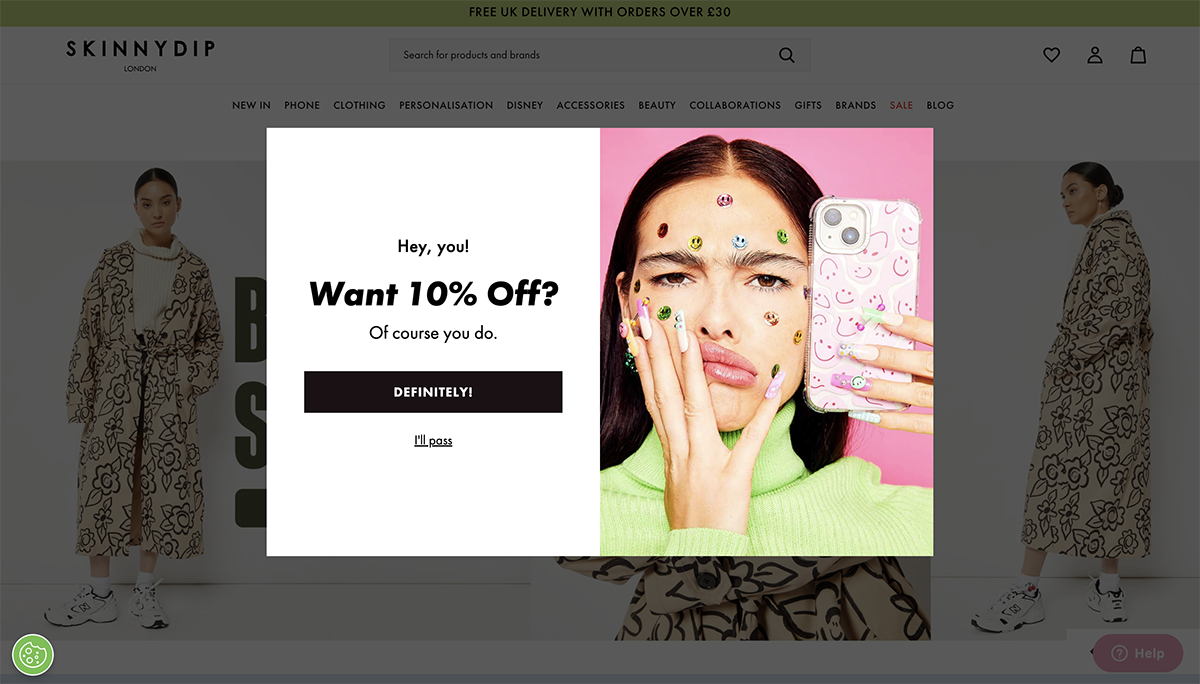The height and width of the screenshot is (684, 1200).
Task: Open the Help chat widget
Action: (1138, 653)
